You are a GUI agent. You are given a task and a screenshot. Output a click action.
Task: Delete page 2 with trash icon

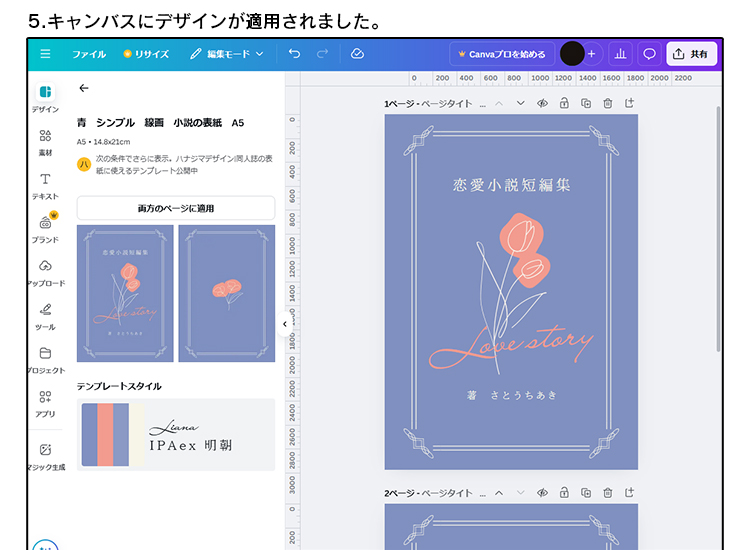click(607, 493)
